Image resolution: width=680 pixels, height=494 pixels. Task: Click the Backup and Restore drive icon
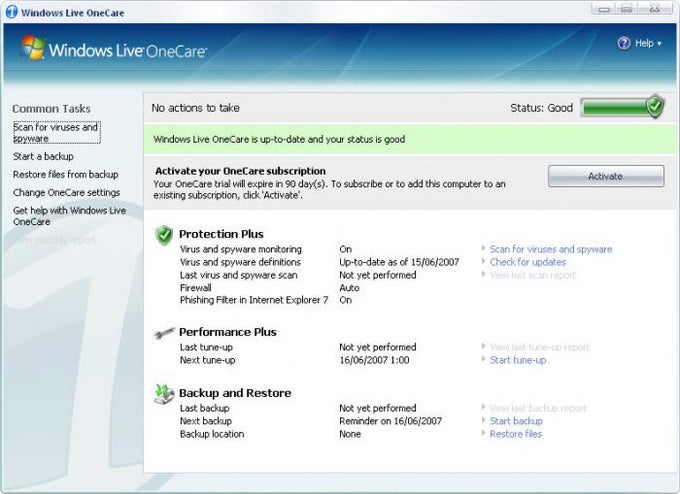[x=164, y=394]
